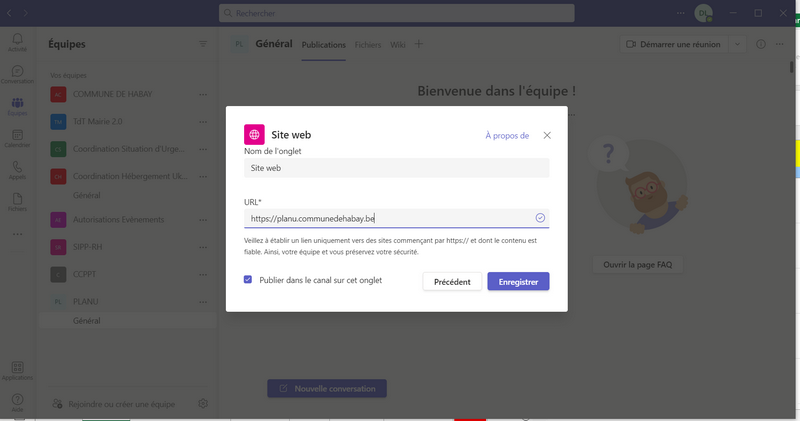Expand meeting options dropdown arrow

(738, 44)
